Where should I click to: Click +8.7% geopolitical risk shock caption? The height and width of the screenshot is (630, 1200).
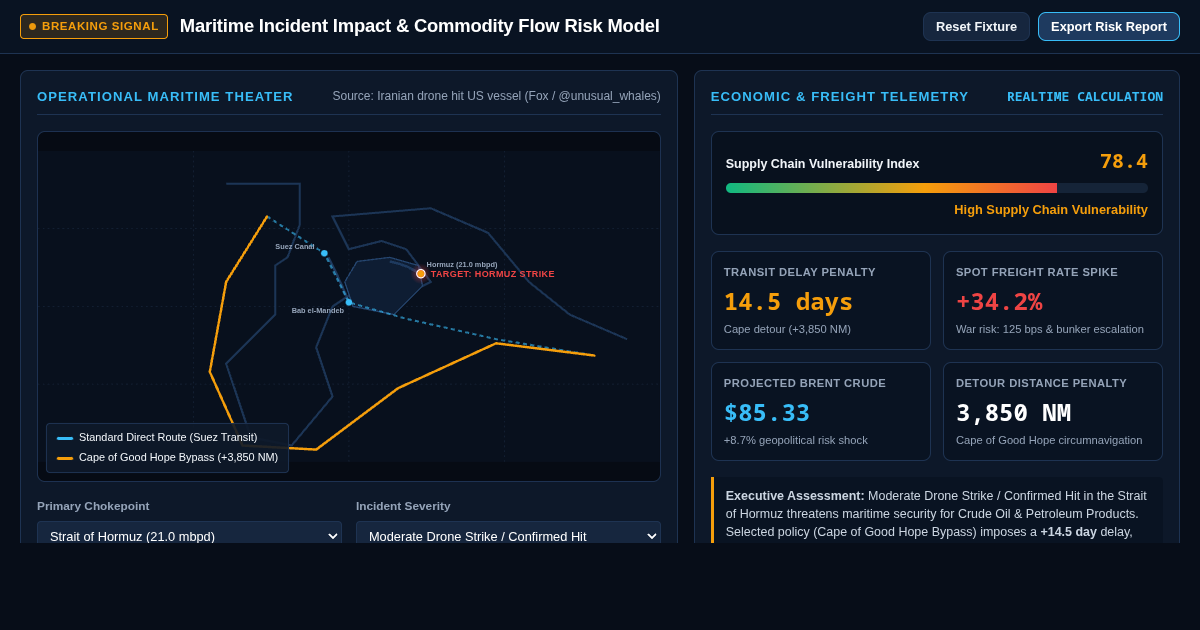pos(796,440)
